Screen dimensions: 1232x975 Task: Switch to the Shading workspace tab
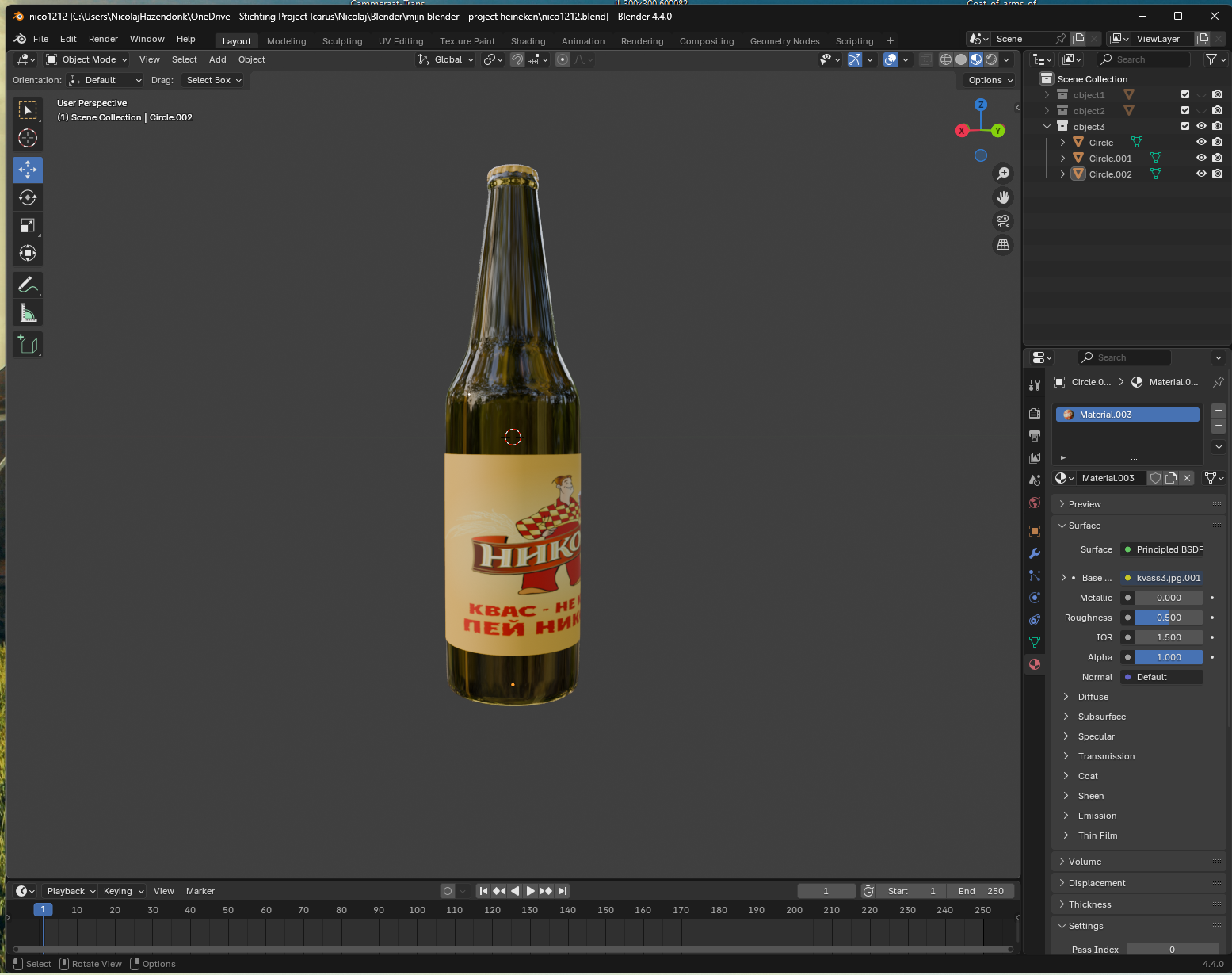528,41
